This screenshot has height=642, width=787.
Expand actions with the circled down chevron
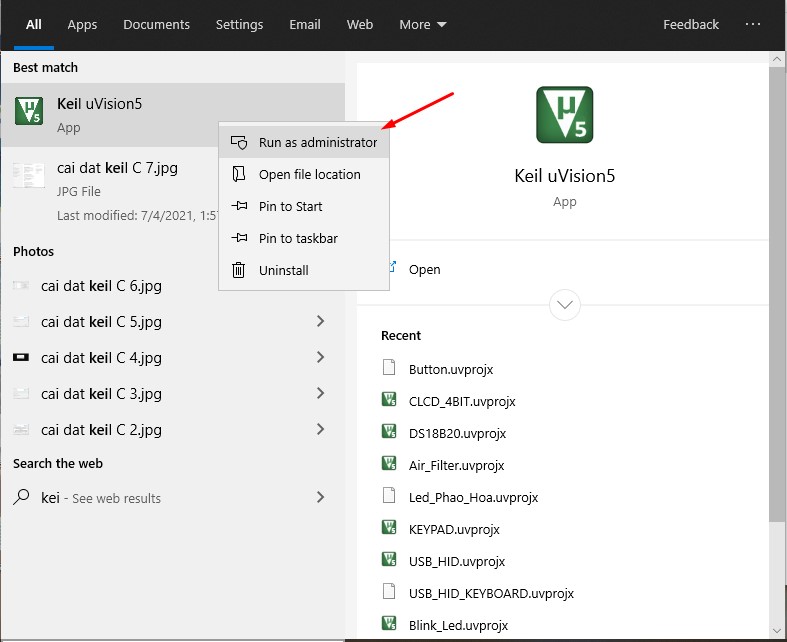(x=565, y=304)
